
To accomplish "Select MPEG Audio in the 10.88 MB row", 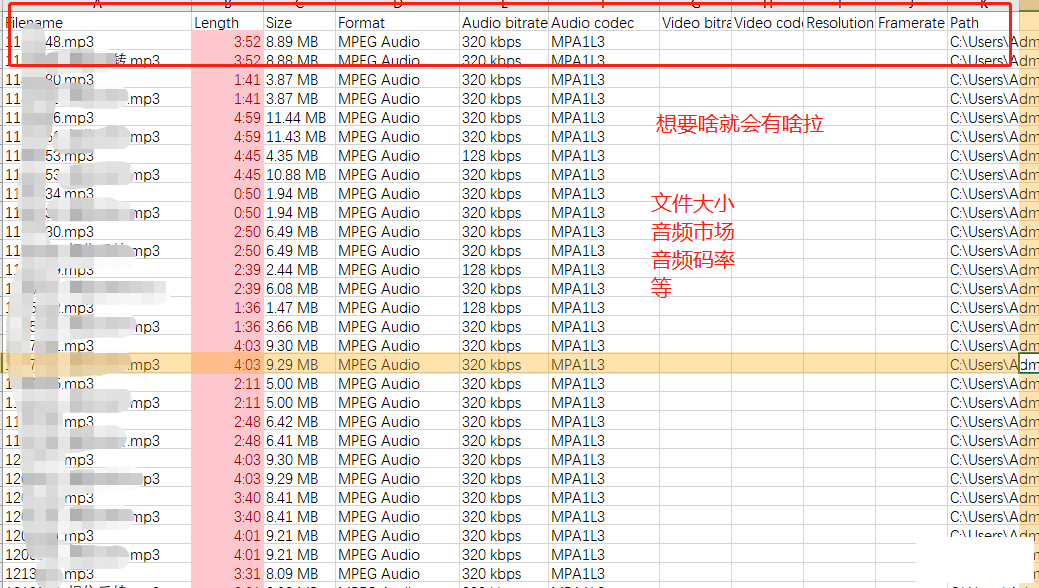I will (x=398, y=175).
